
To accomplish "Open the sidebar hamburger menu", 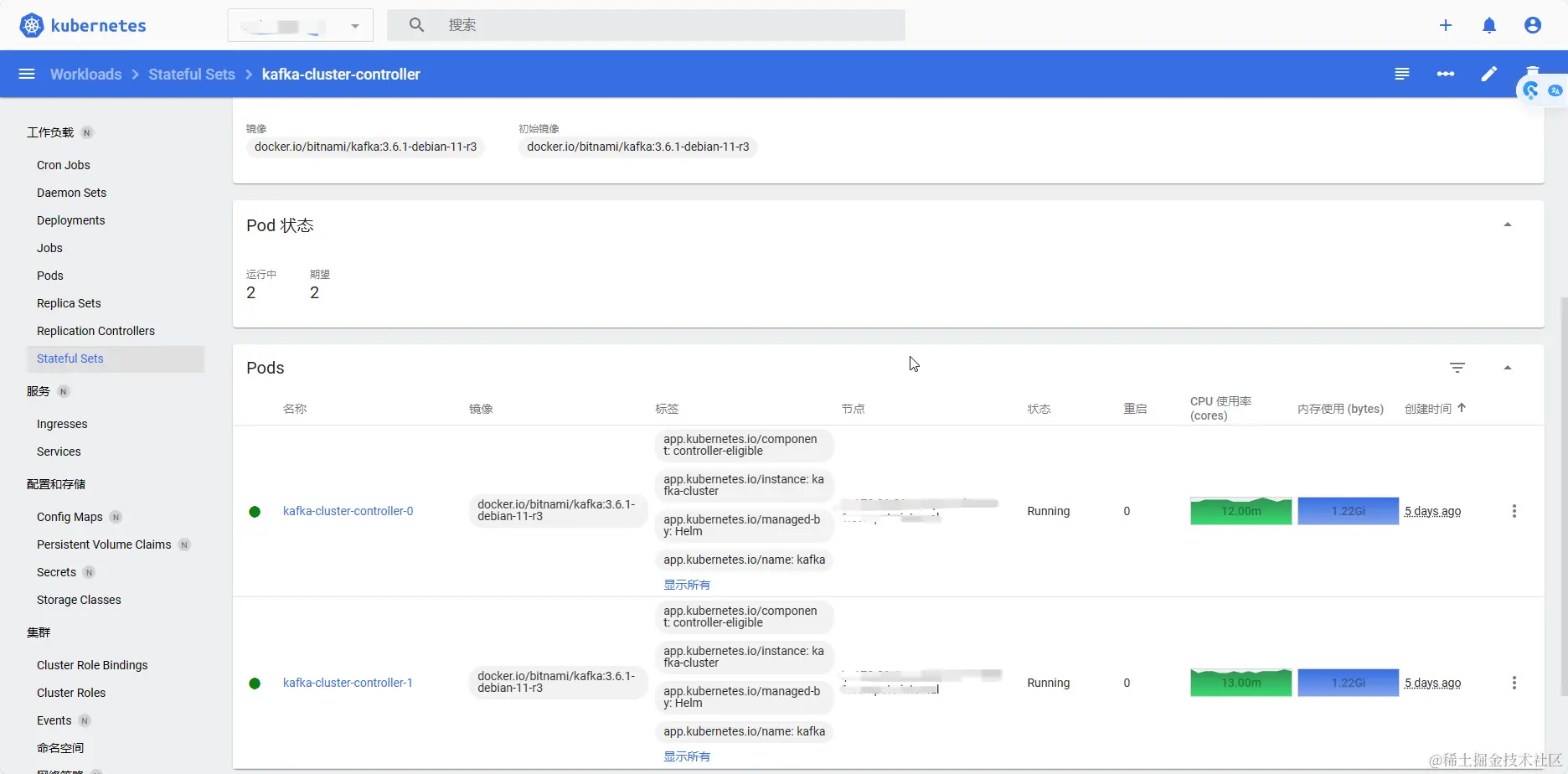I will [x=27, y=74].
